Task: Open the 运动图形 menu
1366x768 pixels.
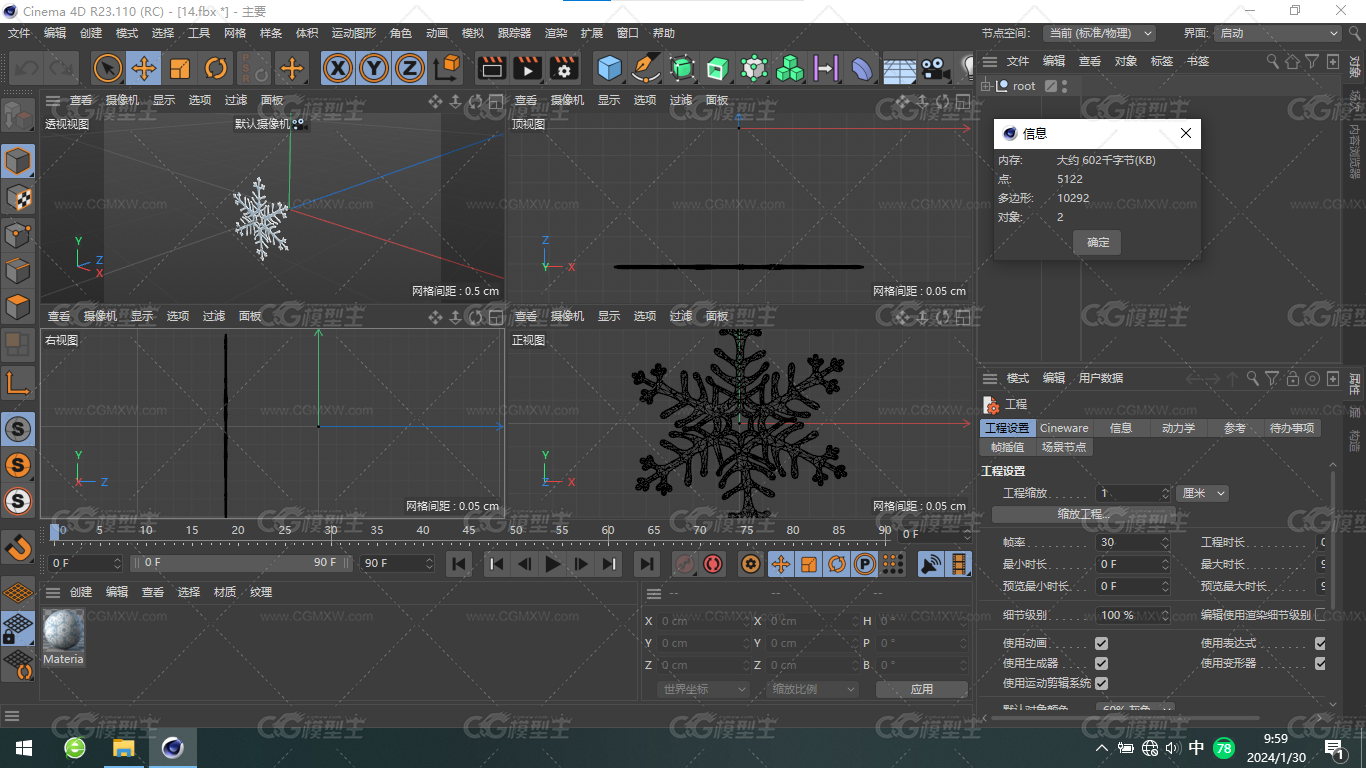Action: pos(354,33)
